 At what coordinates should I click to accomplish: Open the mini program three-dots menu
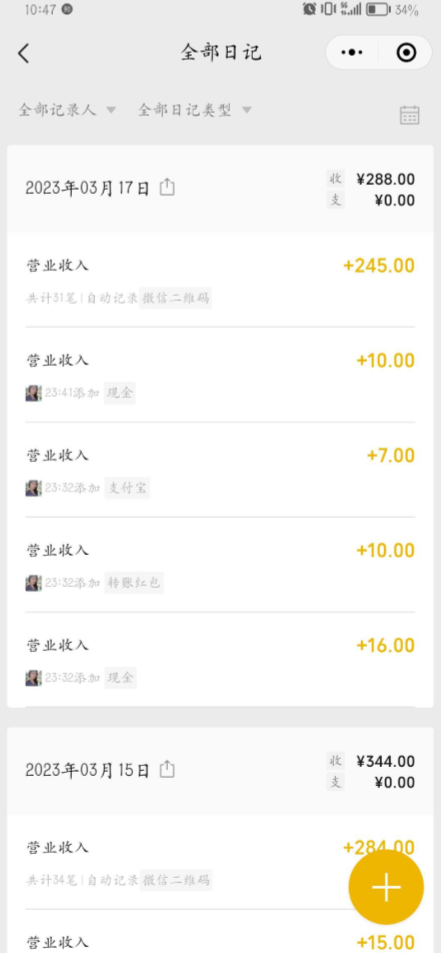[352, 53]
